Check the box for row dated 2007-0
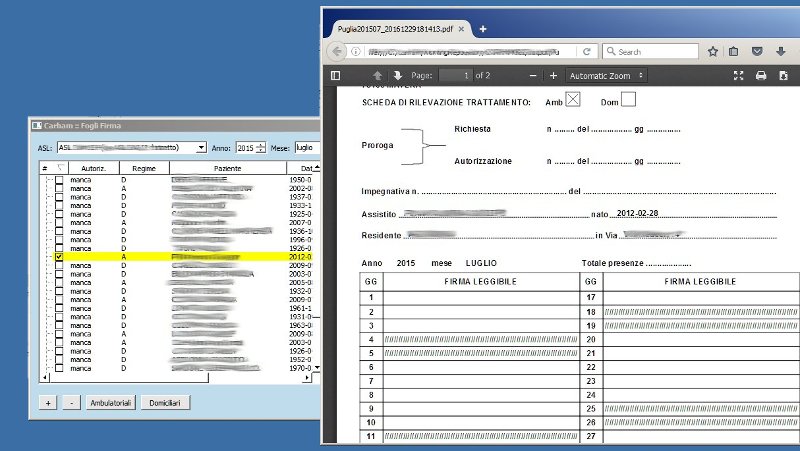Image resolution: width=800 pixels, height=451 pixels. (x=59, y=222)
